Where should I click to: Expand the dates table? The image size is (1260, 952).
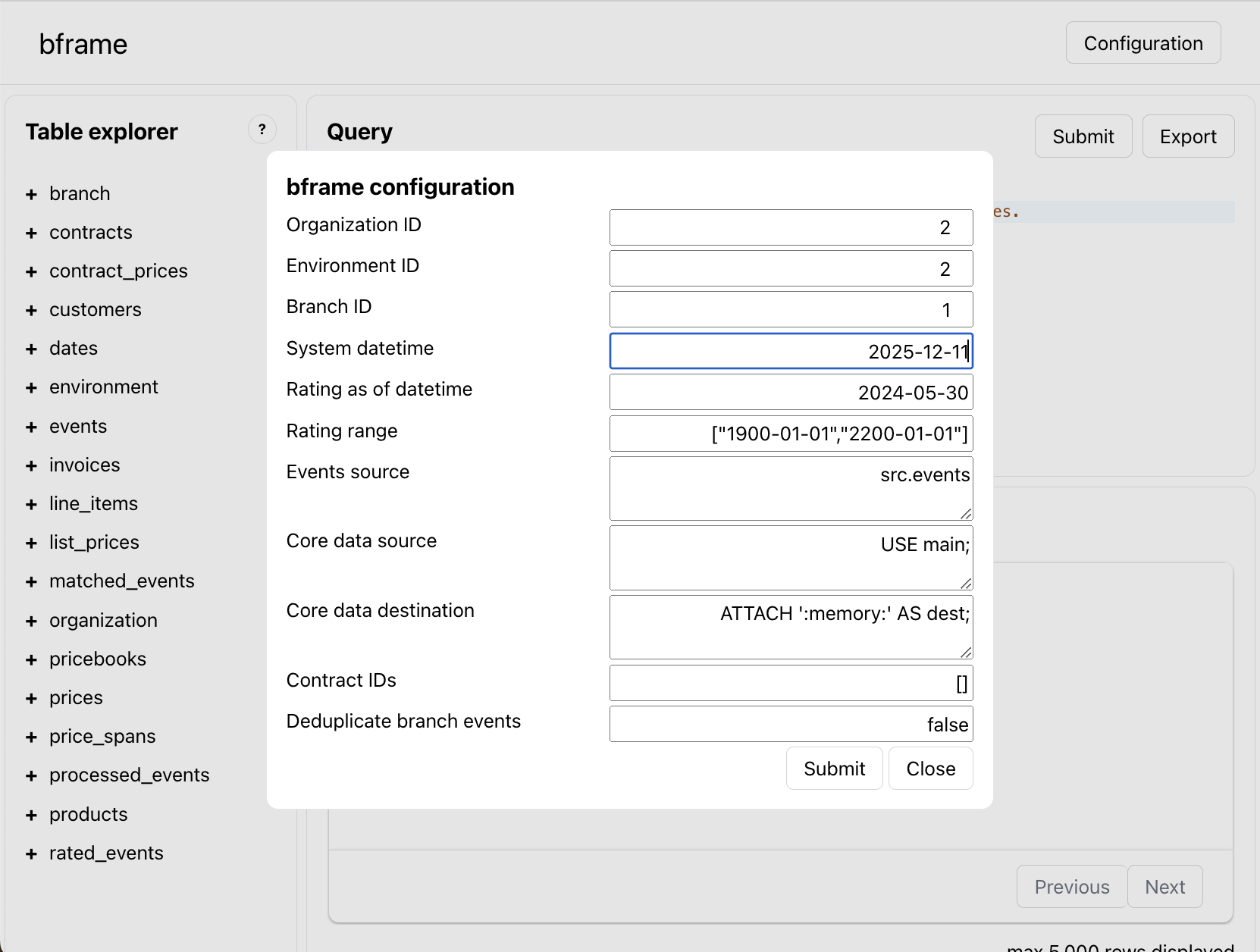[31, 349]
